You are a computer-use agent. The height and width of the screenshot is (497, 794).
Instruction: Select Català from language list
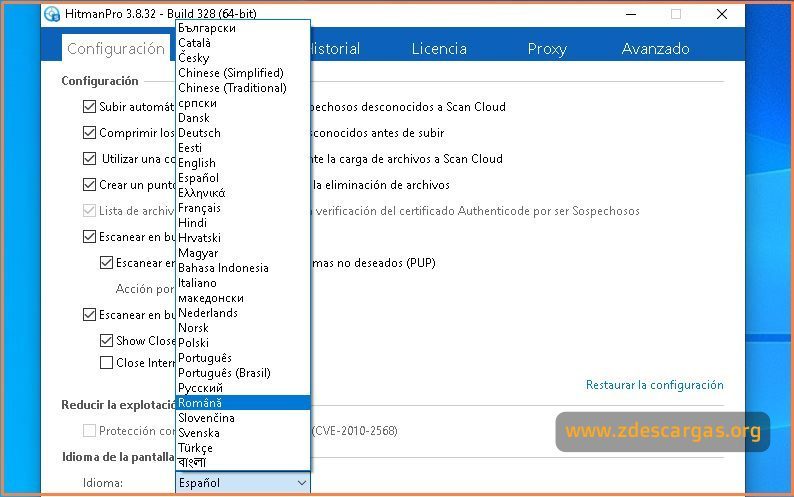click(243, 43)
